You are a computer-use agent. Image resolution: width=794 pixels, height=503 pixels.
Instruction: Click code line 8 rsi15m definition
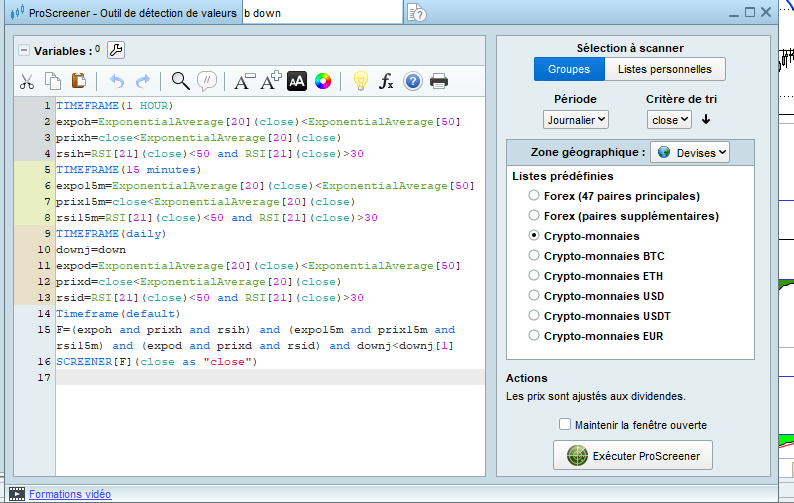[x=217, y=218]
